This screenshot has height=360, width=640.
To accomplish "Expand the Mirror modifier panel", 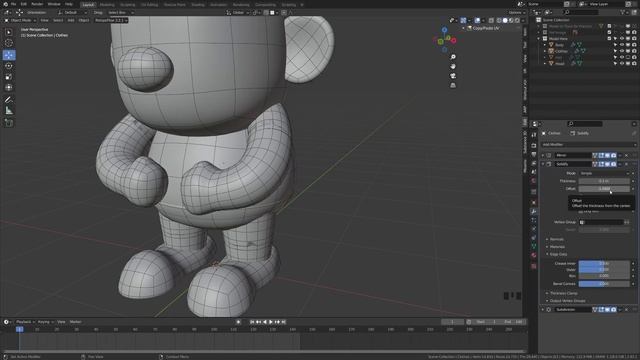I will pyautogui.click(x=543, y=155).
